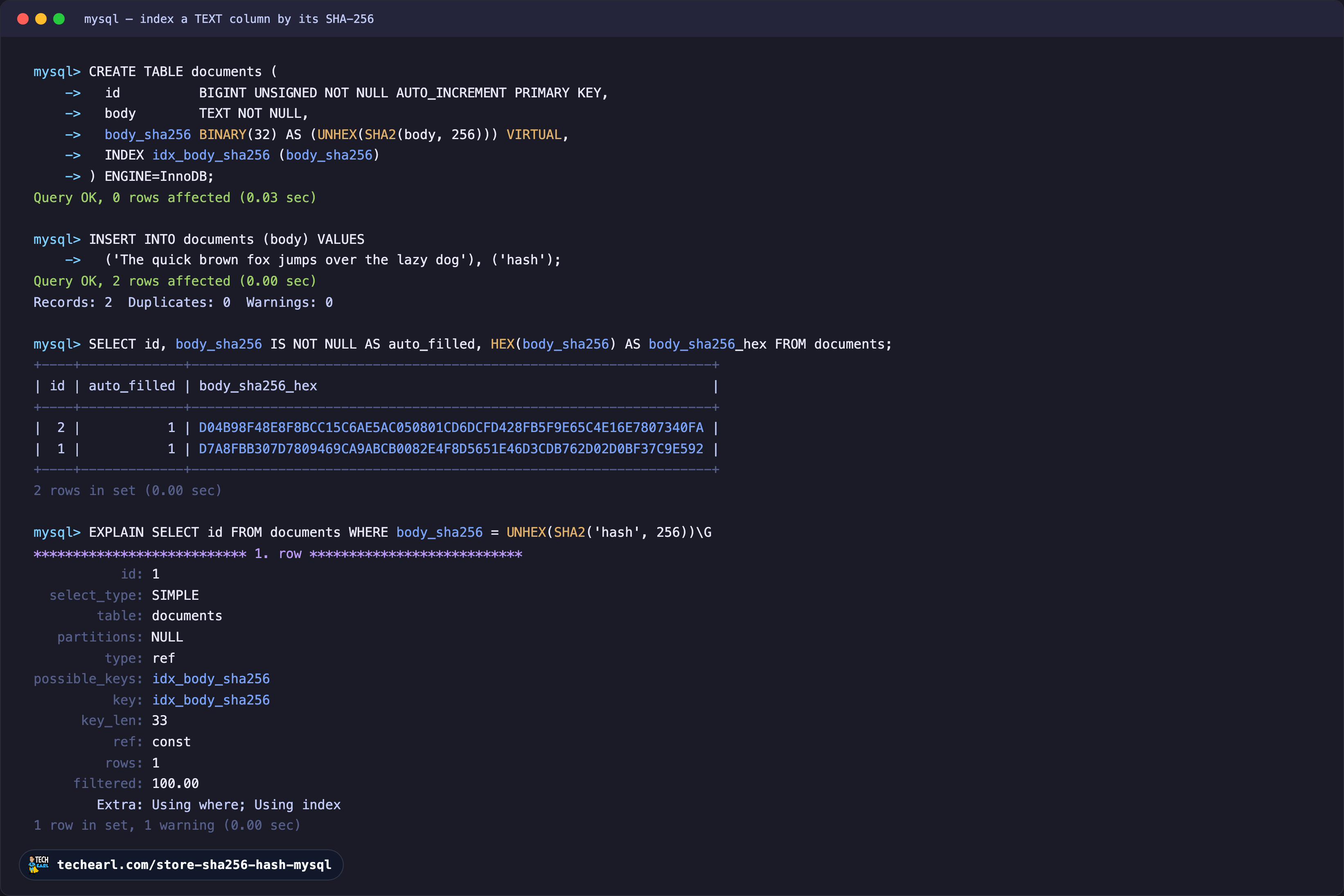This screenshot has height=896, width=1344.
Task: Click 'BIGINT UNSIGNED NOT NULL AUTO_INCREMENT PRIMARY KEY,' text
Action: 404,92
